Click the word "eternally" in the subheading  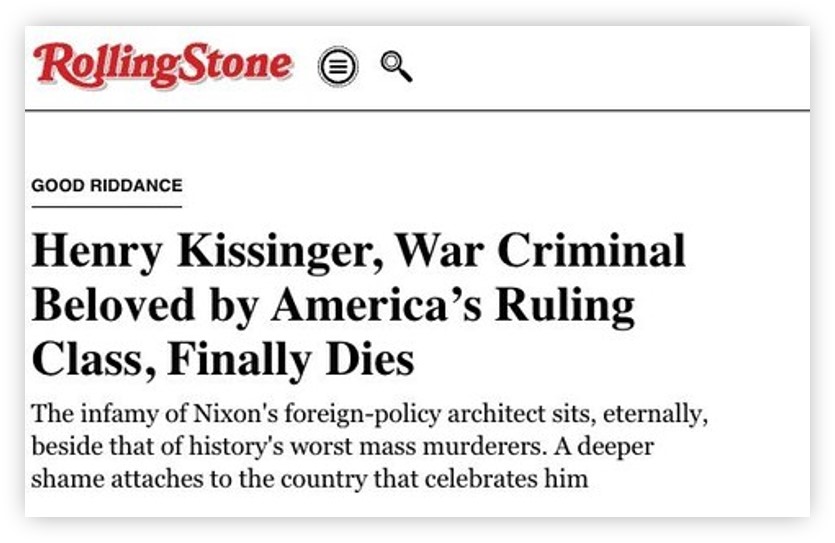608,414
